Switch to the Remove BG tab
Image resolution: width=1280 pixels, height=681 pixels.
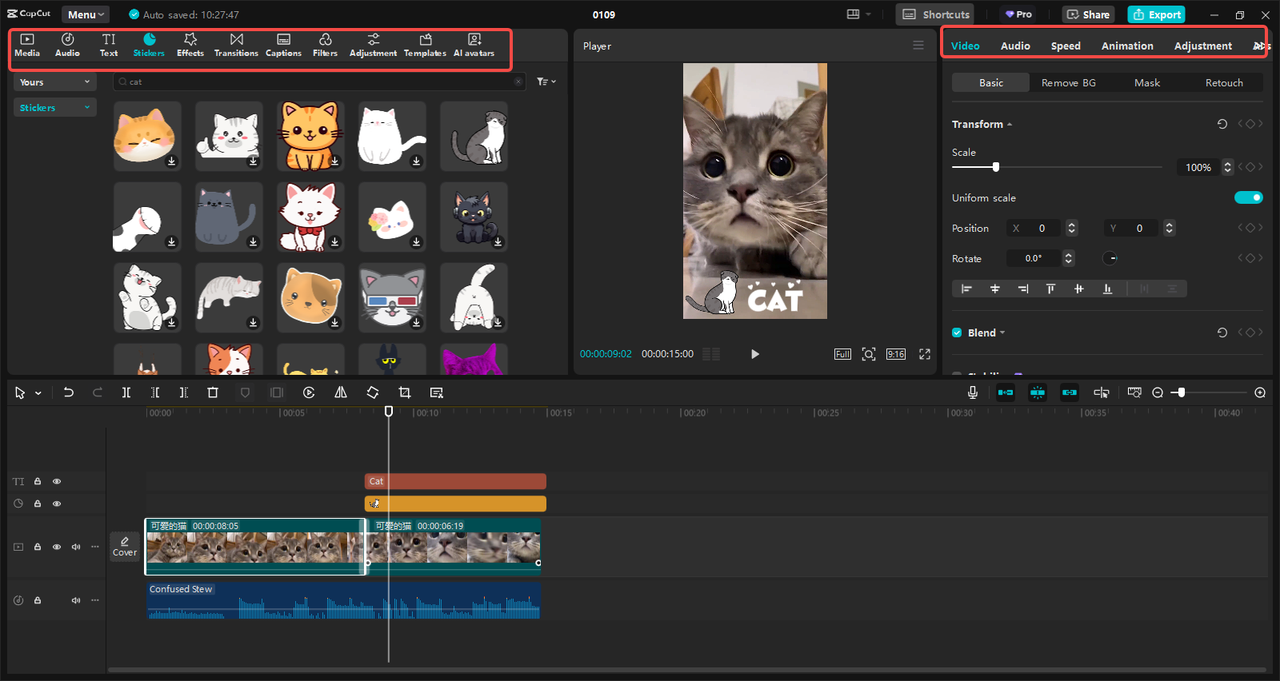[1068, 83]
